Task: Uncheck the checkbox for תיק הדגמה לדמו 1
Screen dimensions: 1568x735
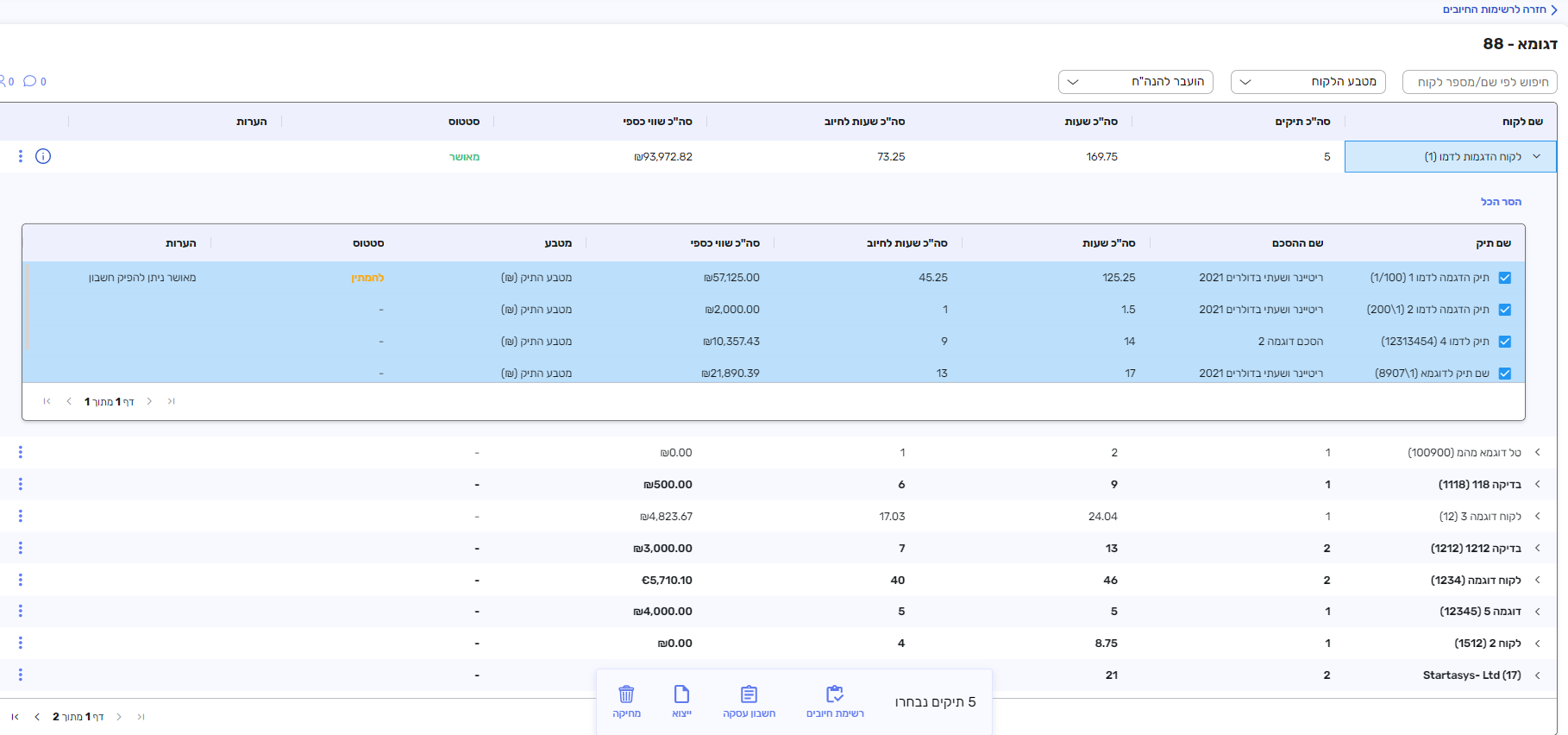Action: pyautogui.click(x=1505, y=278)
